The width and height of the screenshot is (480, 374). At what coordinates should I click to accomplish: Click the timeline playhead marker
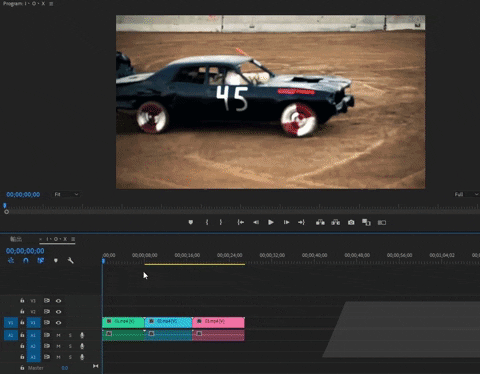coord(103,261)
